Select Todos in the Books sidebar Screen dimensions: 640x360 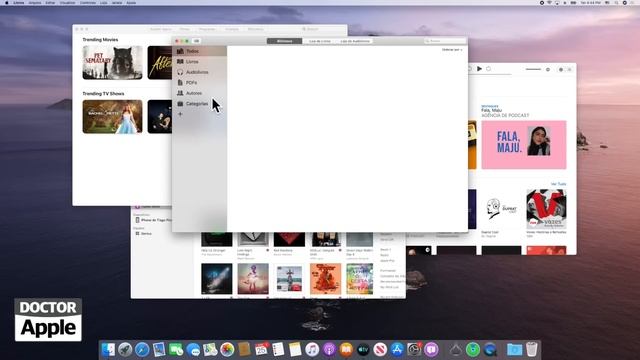pyautogui.click(x=199, y=51)
